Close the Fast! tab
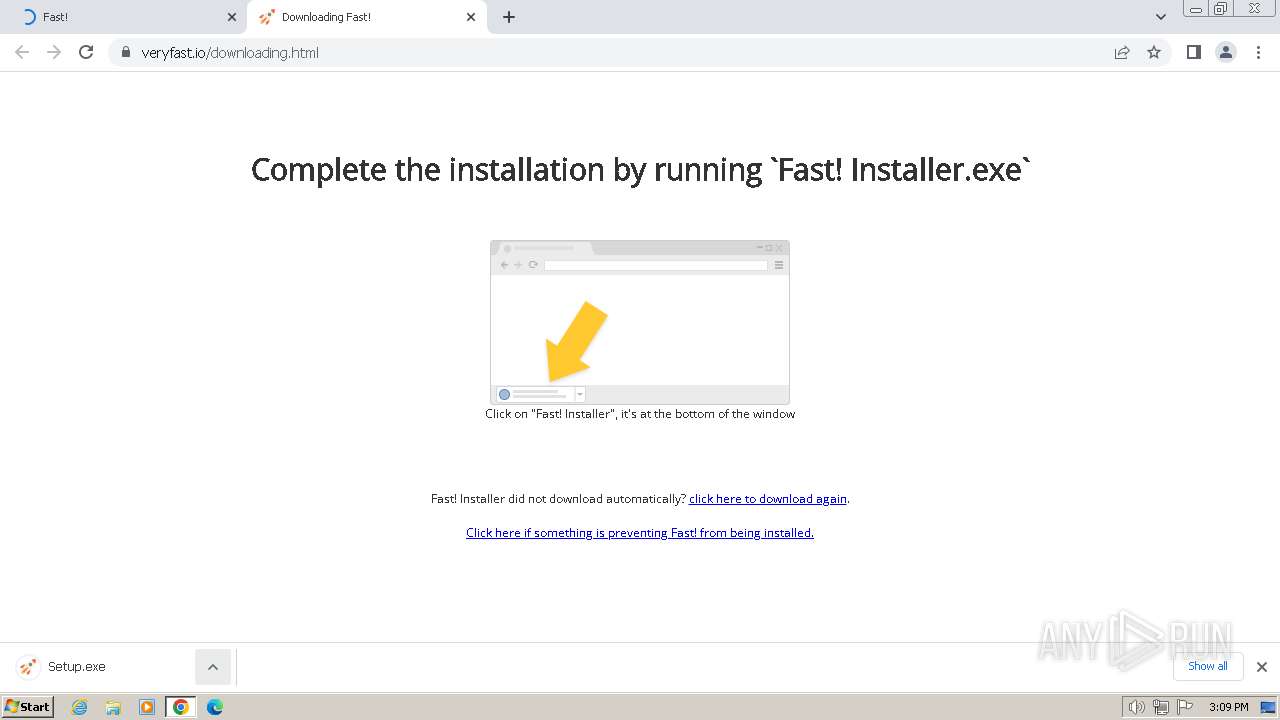 (232, 17)
